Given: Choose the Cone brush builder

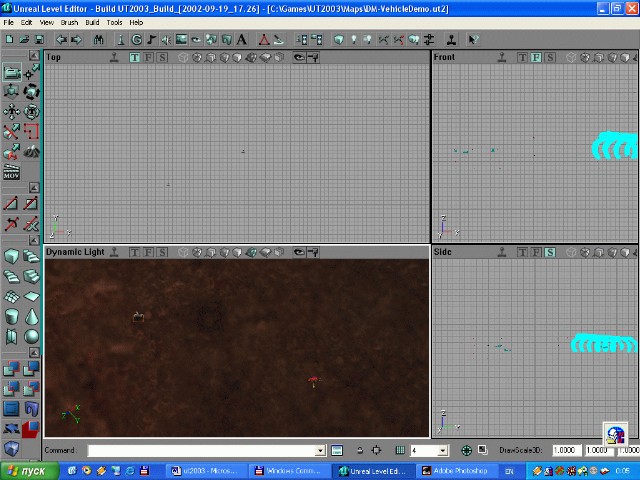Looking at the screenshot, I should [31, 316].
